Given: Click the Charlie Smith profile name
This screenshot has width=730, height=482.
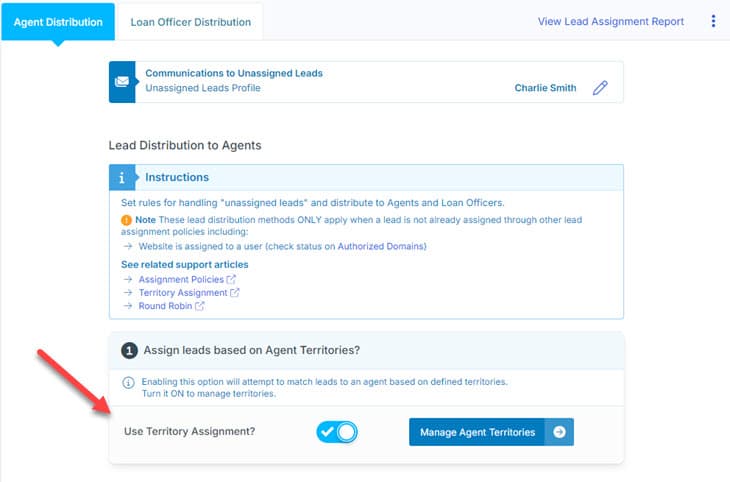Looking at the screenshot, I should pos(545,88).
